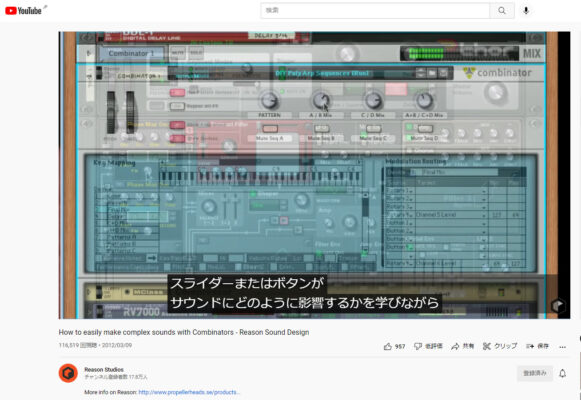The image size is (581, 400).
Task: Step patches with up/down arrows
Action: [421, 73]
